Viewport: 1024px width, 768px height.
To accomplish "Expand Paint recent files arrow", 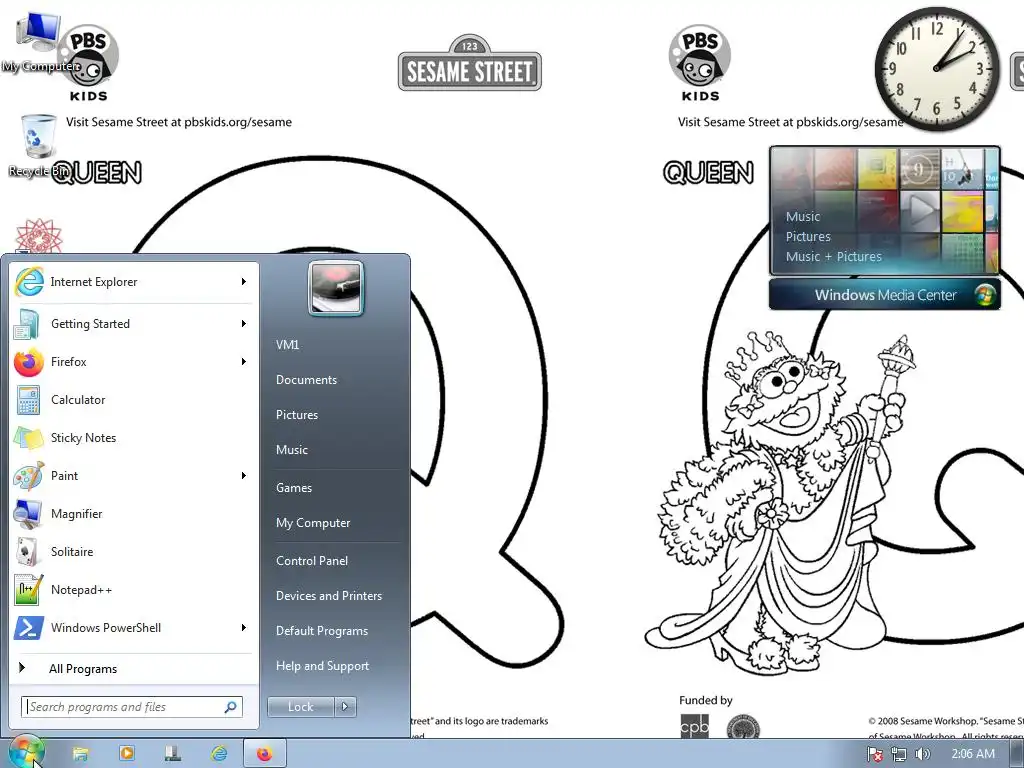I will [x=244, y=475].
